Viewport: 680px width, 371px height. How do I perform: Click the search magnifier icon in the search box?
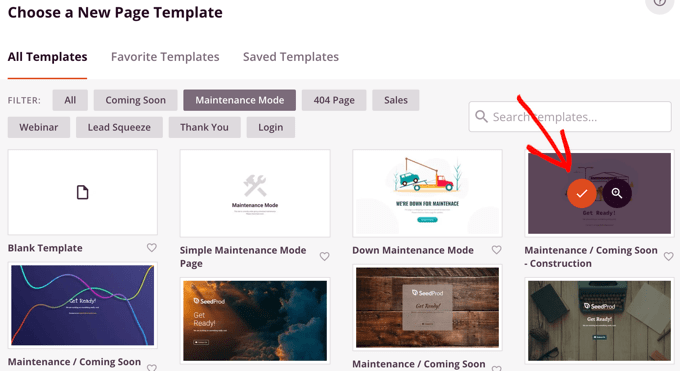(481, 116)
